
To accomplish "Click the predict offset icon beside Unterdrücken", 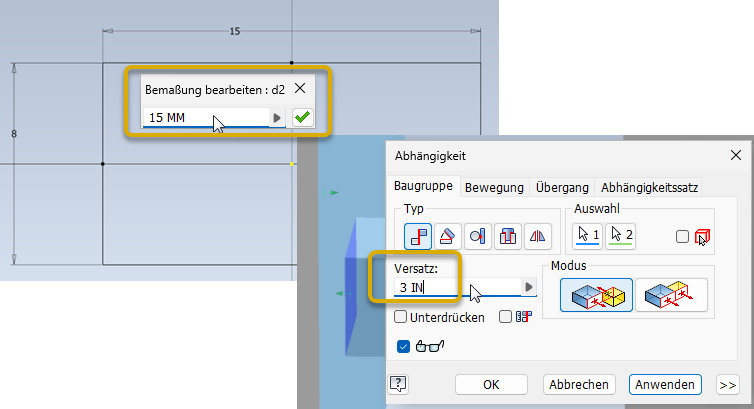I will tap(524, 317).
